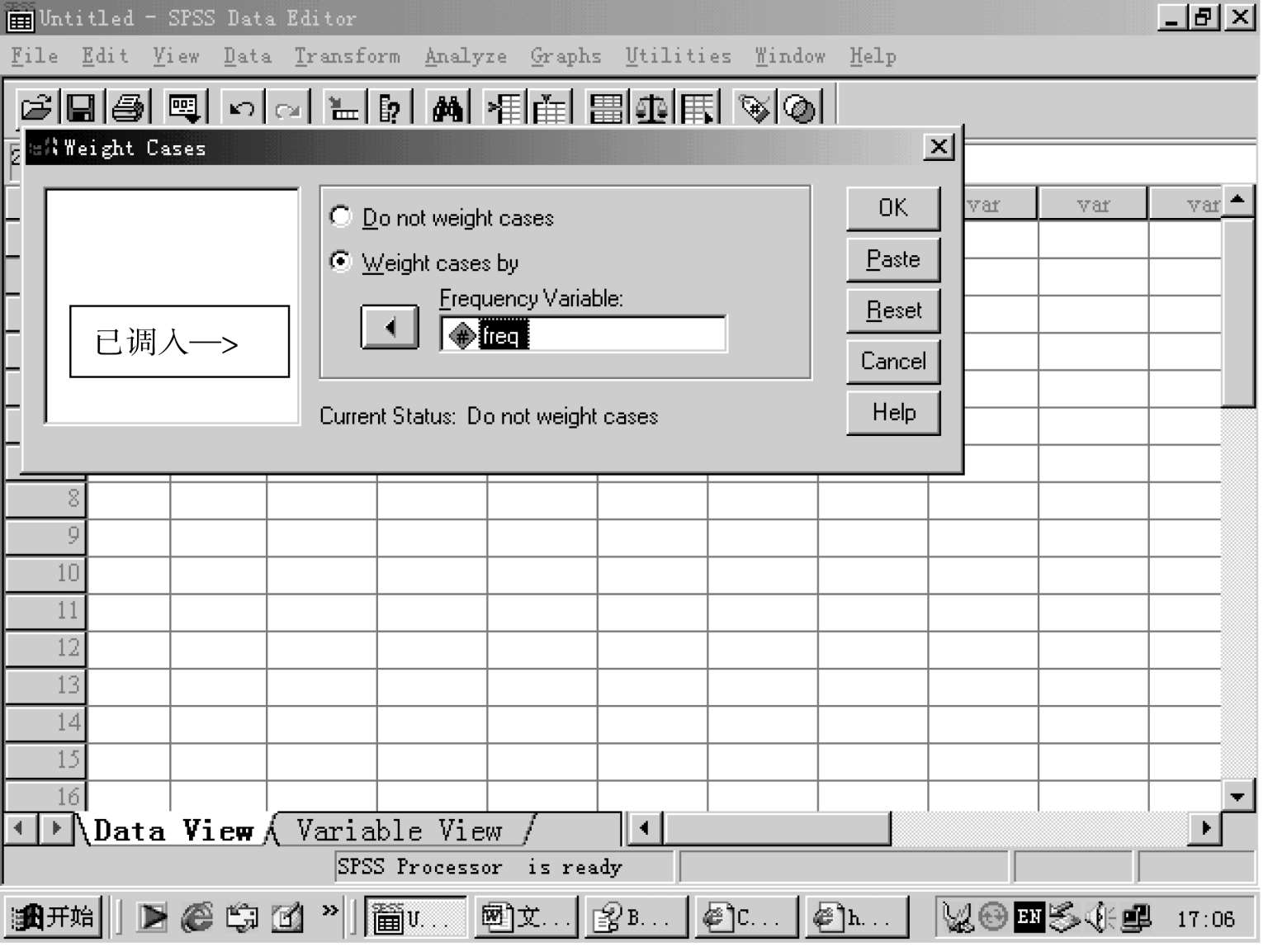Click the first system tray icon beside the globe
Screen dimensions: 1268x952
tap(958, 916)
